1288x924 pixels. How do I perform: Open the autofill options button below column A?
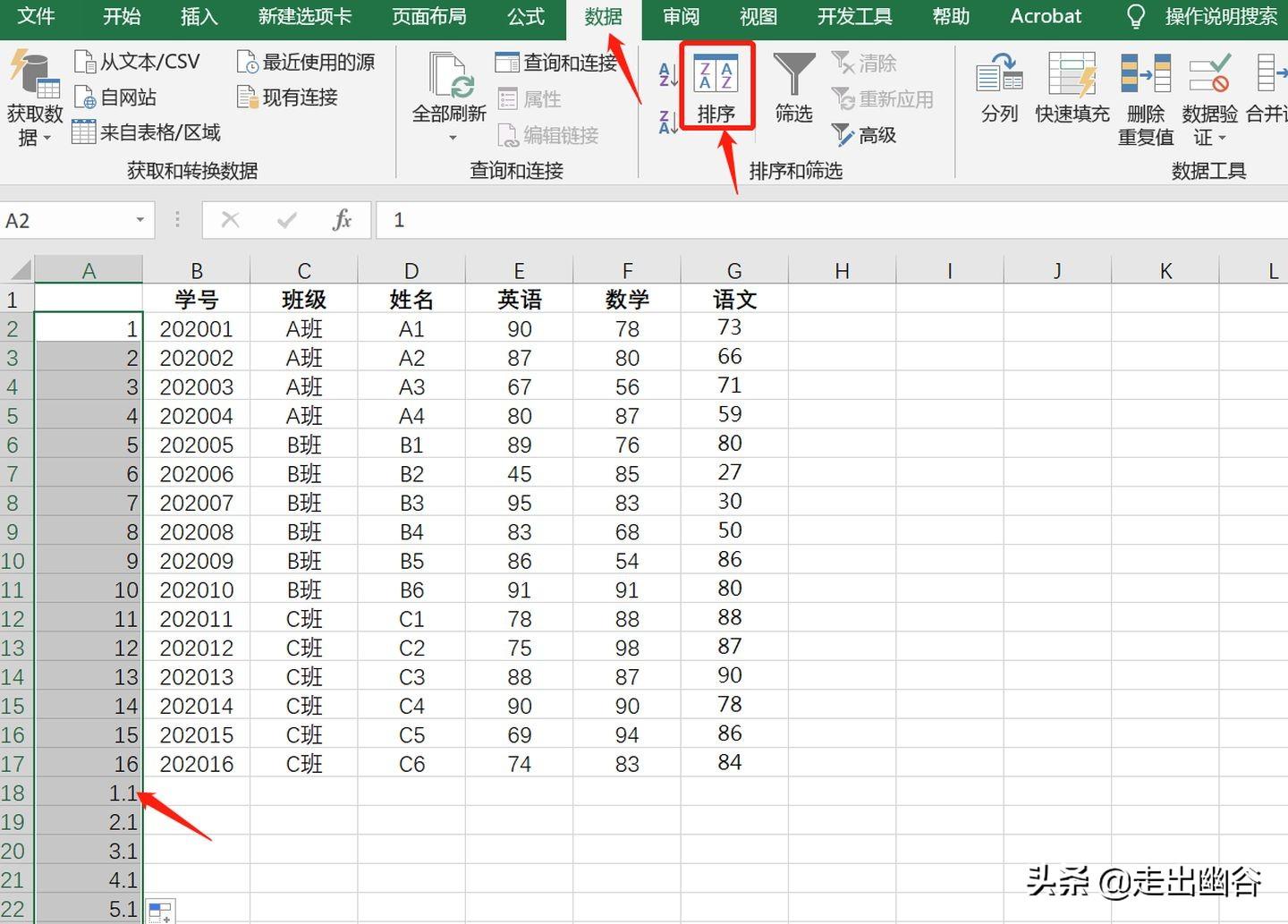coord(160,911)
